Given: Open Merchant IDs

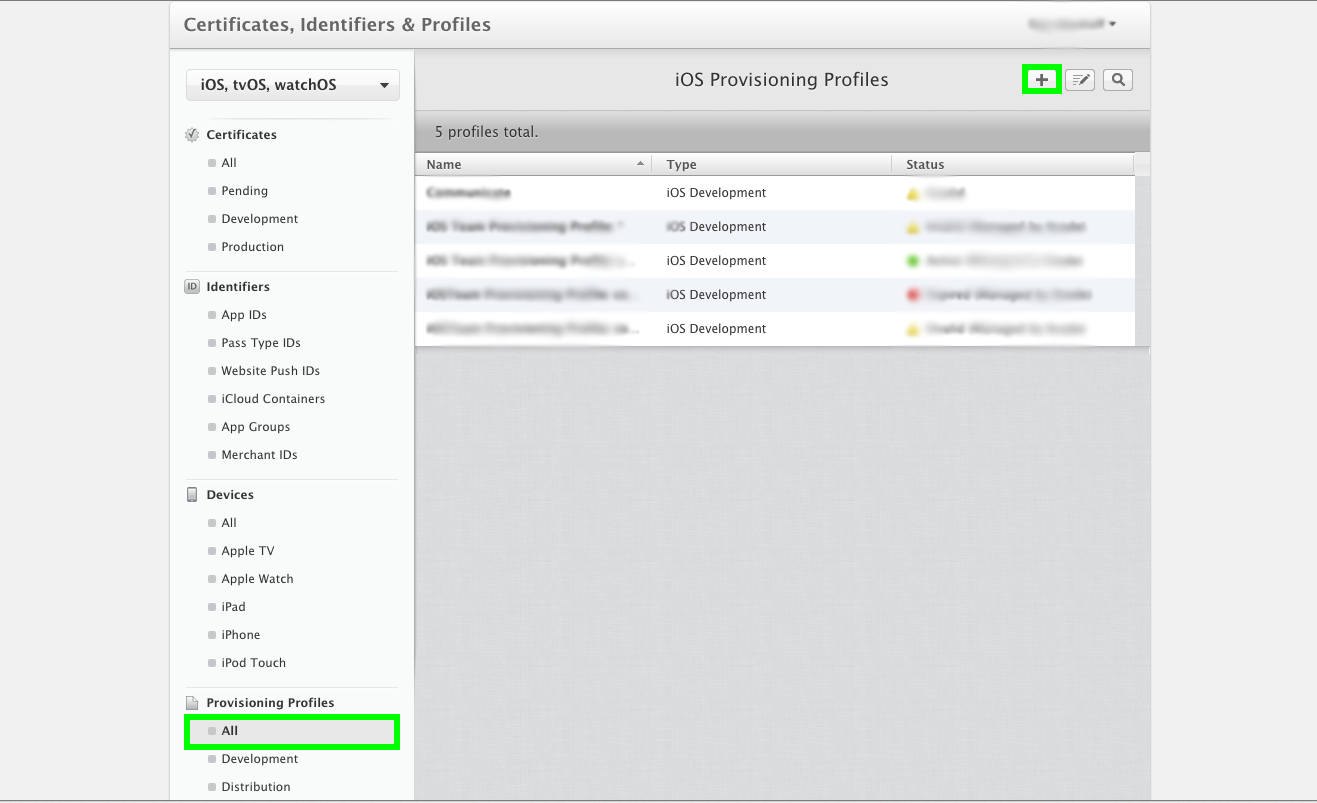Looking at the screenshot, I should 260,455.
